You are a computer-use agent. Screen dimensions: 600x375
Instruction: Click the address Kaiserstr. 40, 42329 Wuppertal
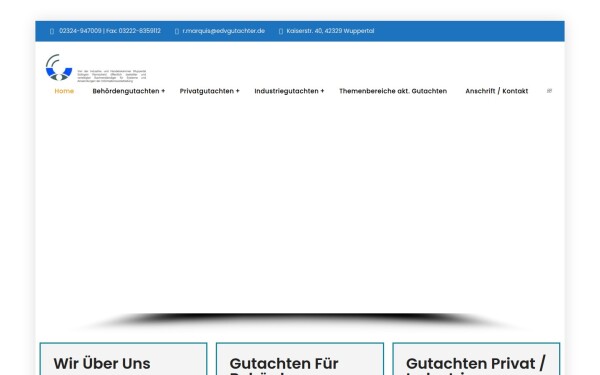pos(330,31)
